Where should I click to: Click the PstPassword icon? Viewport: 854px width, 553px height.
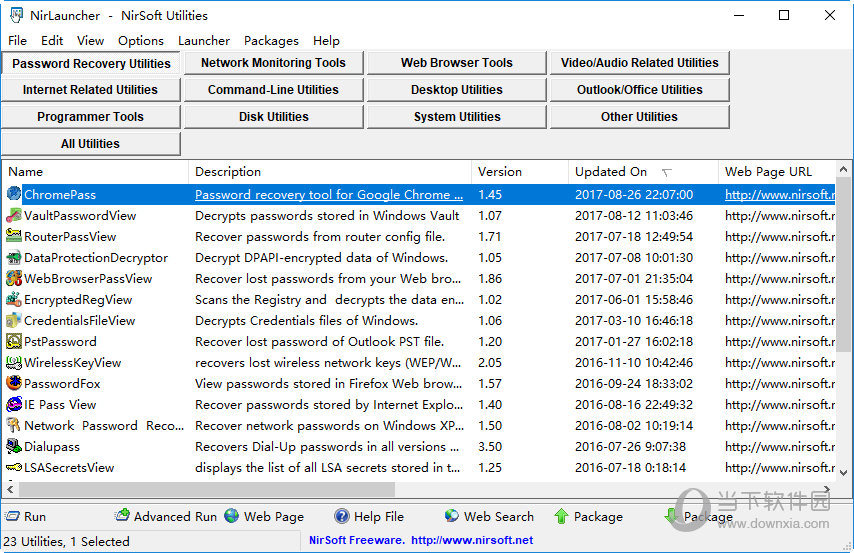[14, 341]
